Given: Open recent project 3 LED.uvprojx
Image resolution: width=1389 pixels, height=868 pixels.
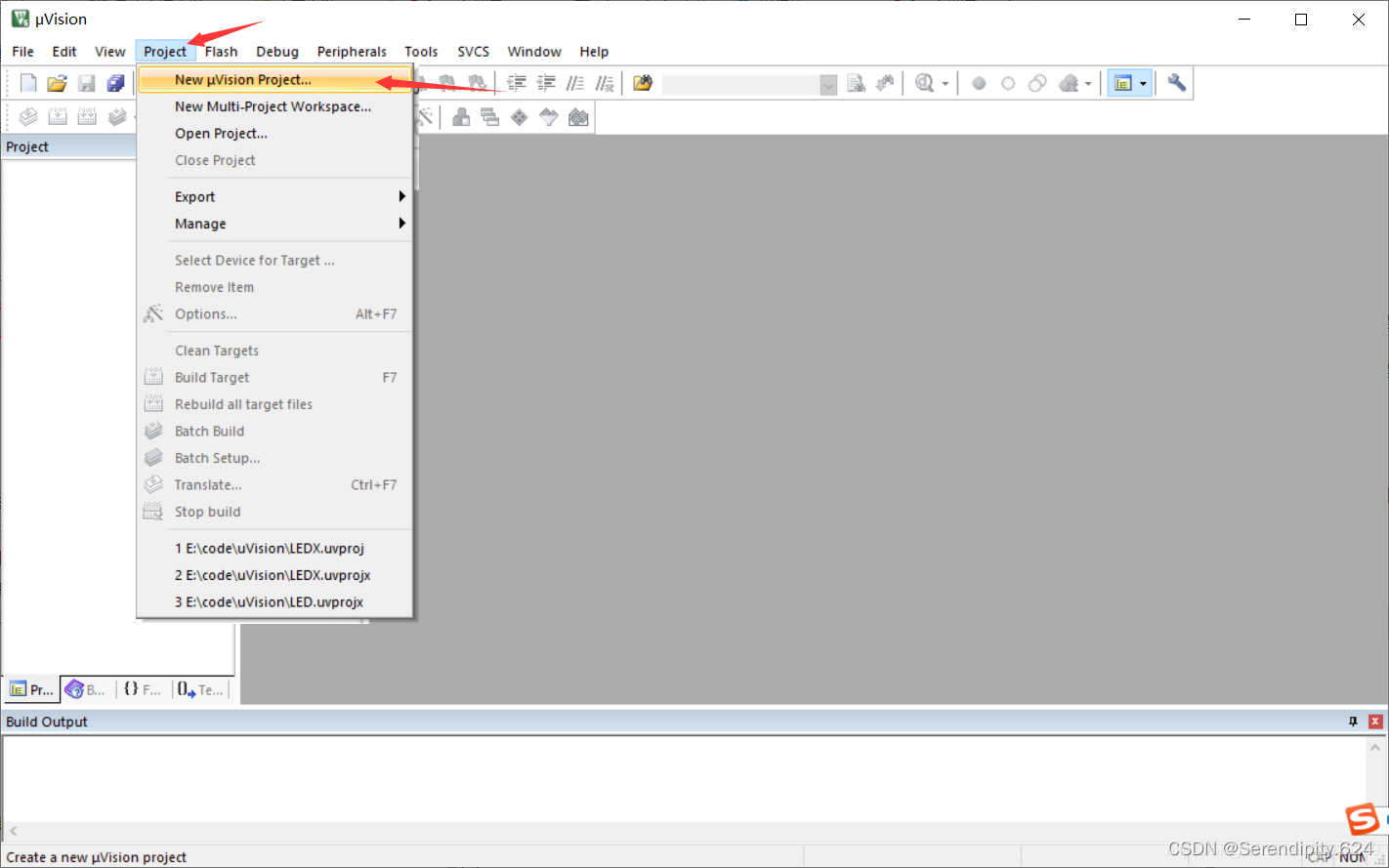Looking at the screenshot, I should point(274,602).
